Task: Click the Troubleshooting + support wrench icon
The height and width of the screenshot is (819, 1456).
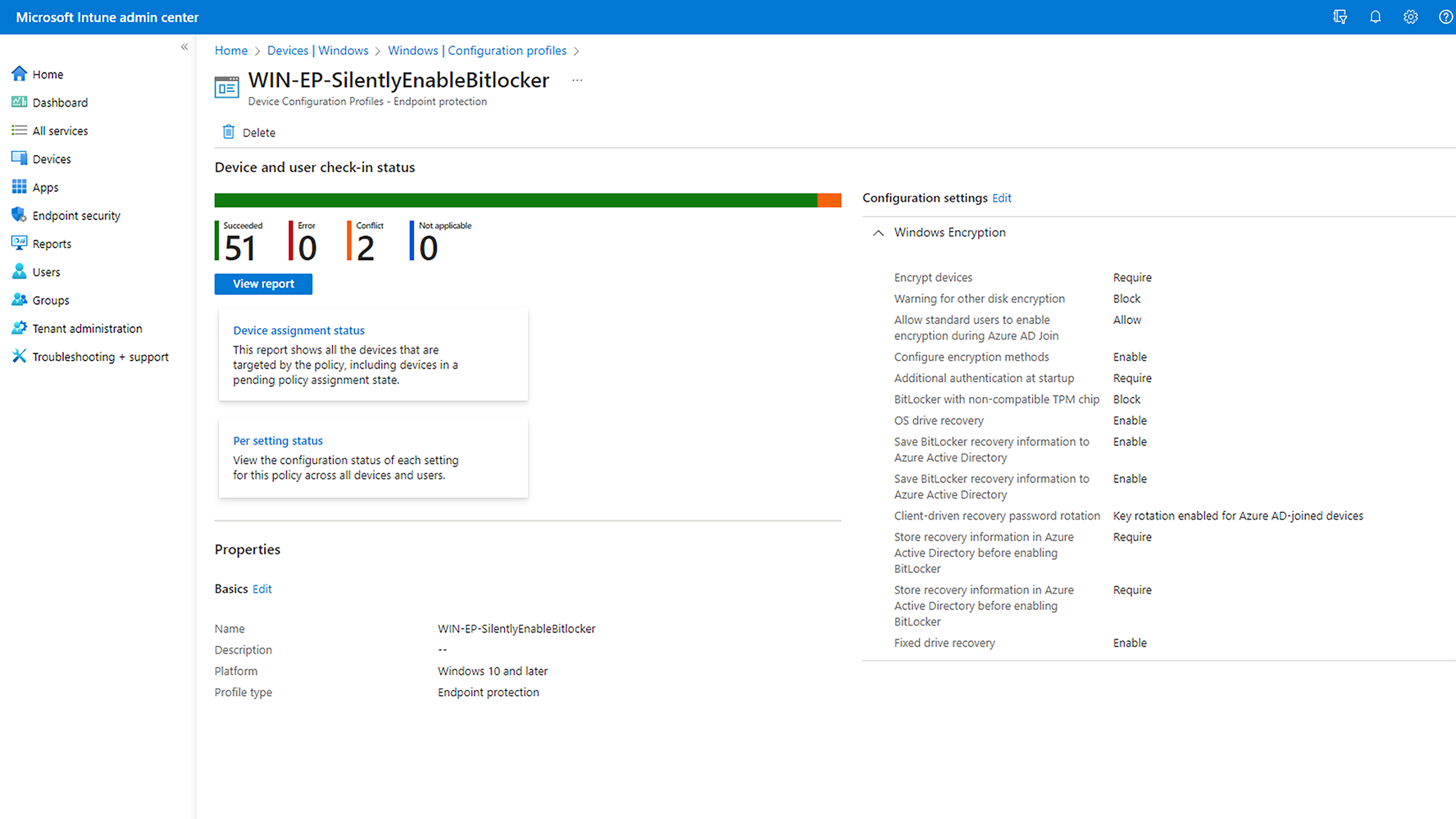Action: click(x=19, y=356)
